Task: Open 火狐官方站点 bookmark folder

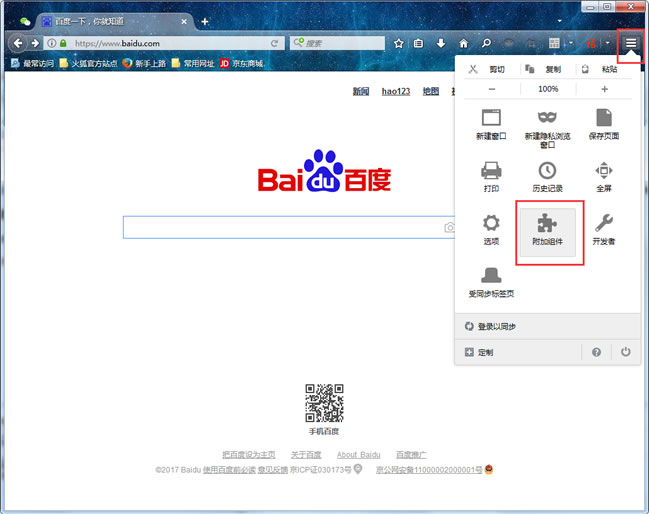Action: [x=88, y=63]
